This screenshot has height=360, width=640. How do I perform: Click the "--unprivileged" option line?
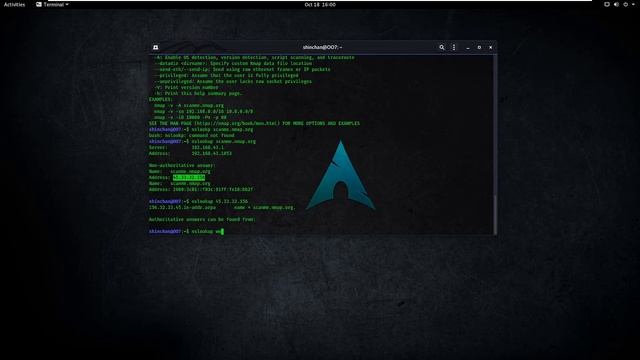pos(233,81)
